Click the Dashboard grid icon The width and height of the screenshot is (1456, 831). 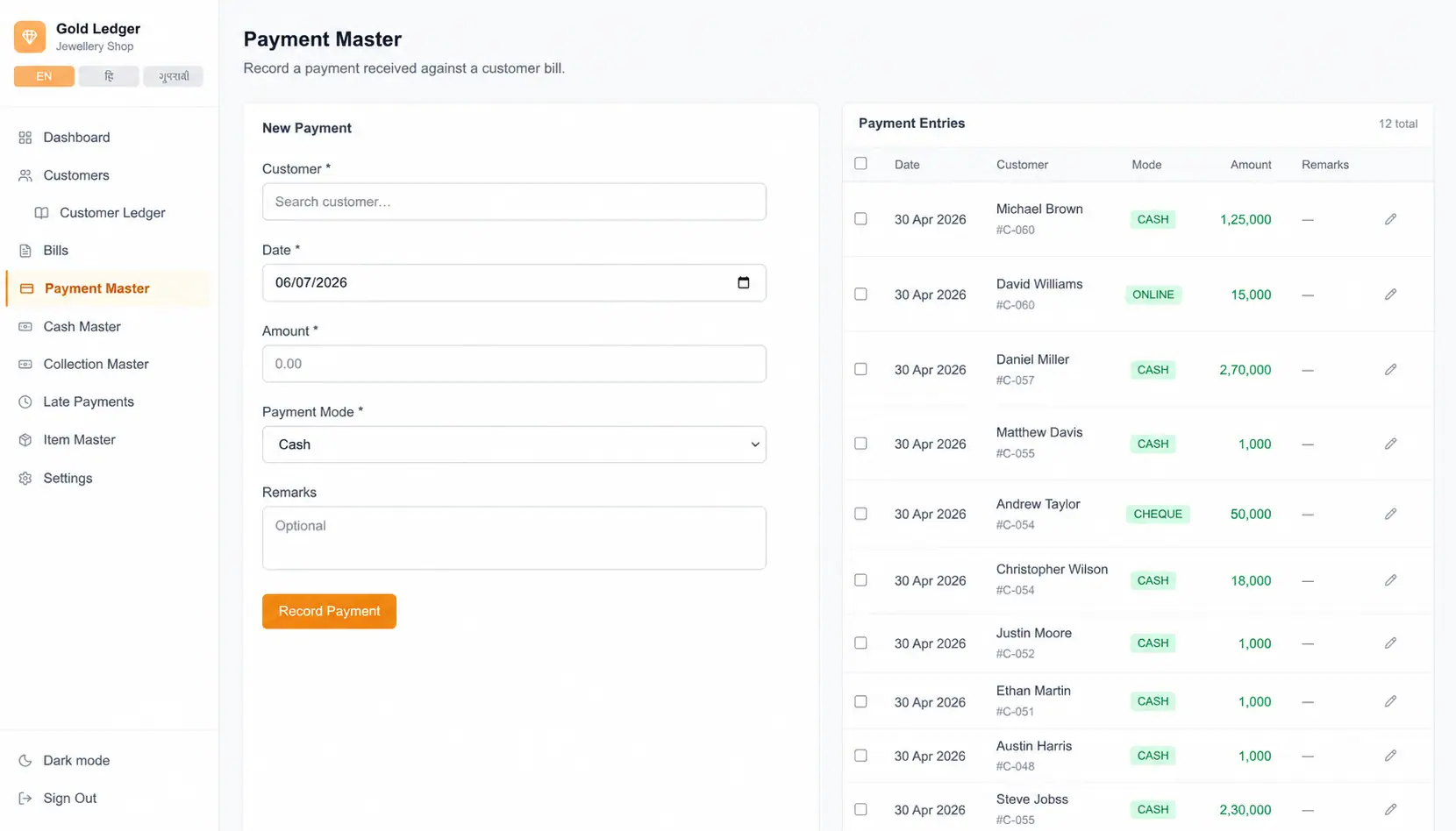coord(25,138)
